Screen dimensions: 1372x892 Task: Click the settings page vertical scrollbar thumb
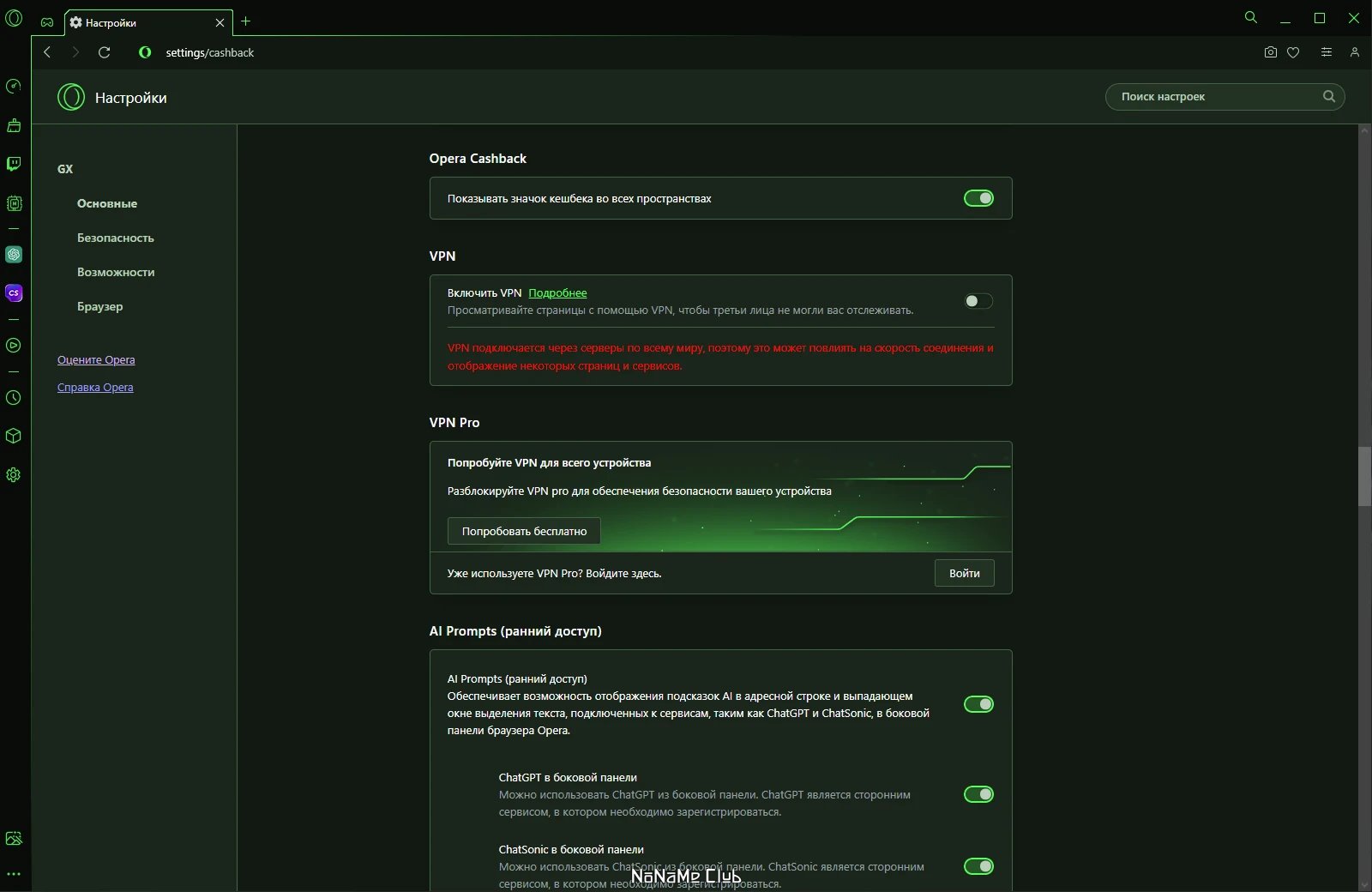tap(1364, 477)
